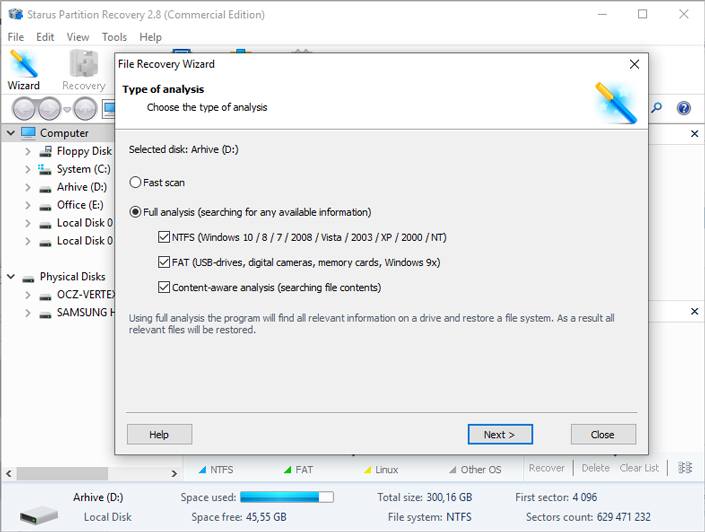Open the navigation history dropdown arrow

[x=67, y=109]
